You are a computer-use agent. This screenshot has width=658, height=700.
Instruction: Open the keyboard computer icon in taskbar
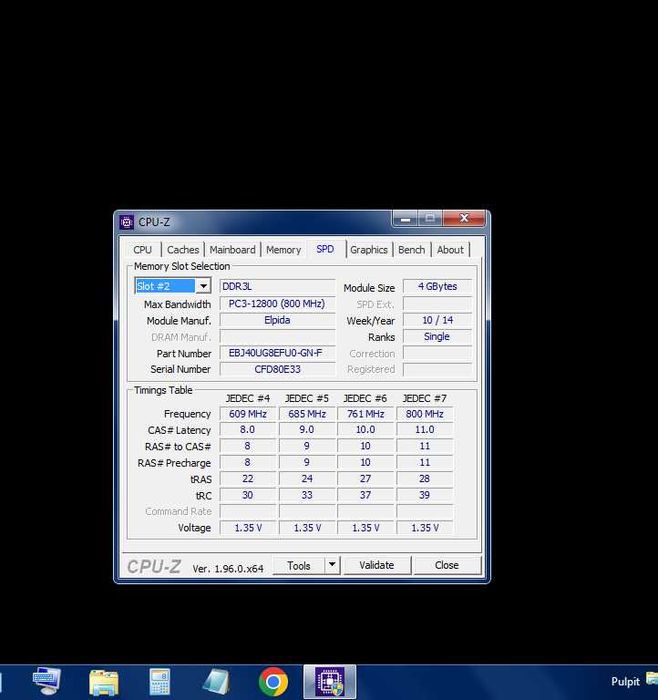click(47, 681)
